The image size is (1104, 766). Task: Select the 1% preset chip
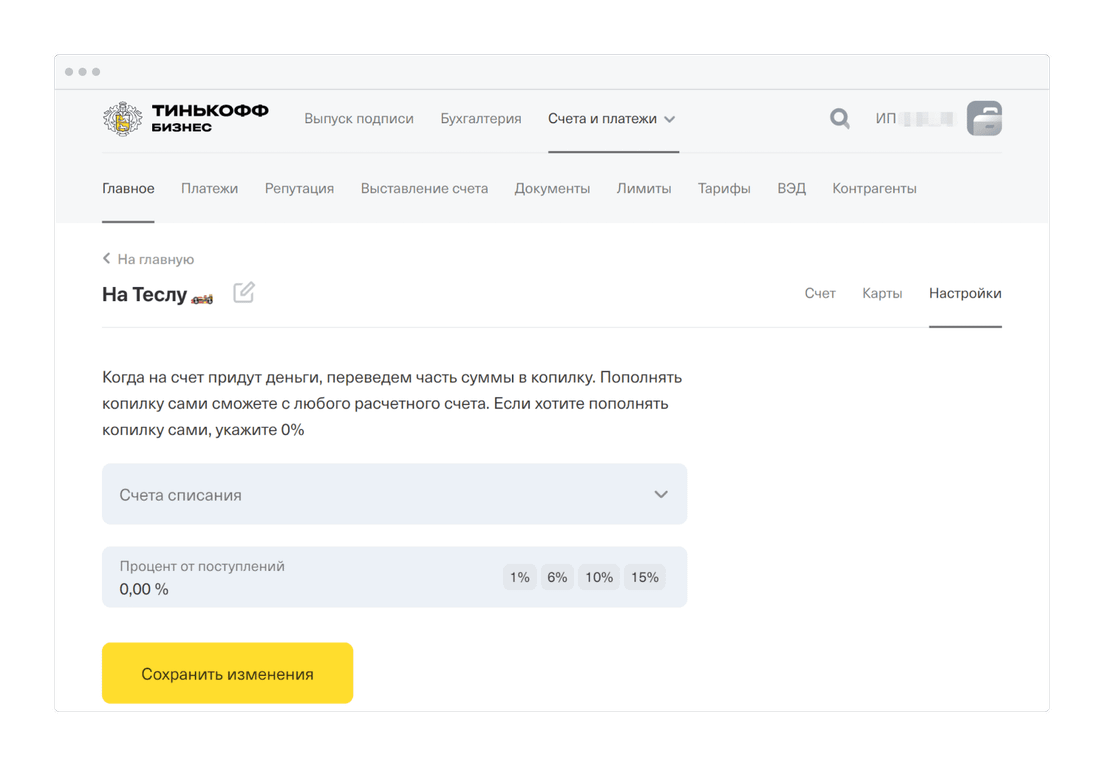click(x=520, y=577)
